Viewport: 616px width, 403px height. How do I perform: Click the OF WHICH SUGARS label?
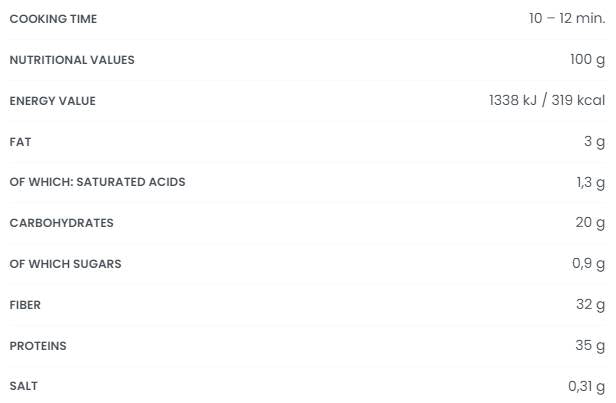click(x=65, y=264)
